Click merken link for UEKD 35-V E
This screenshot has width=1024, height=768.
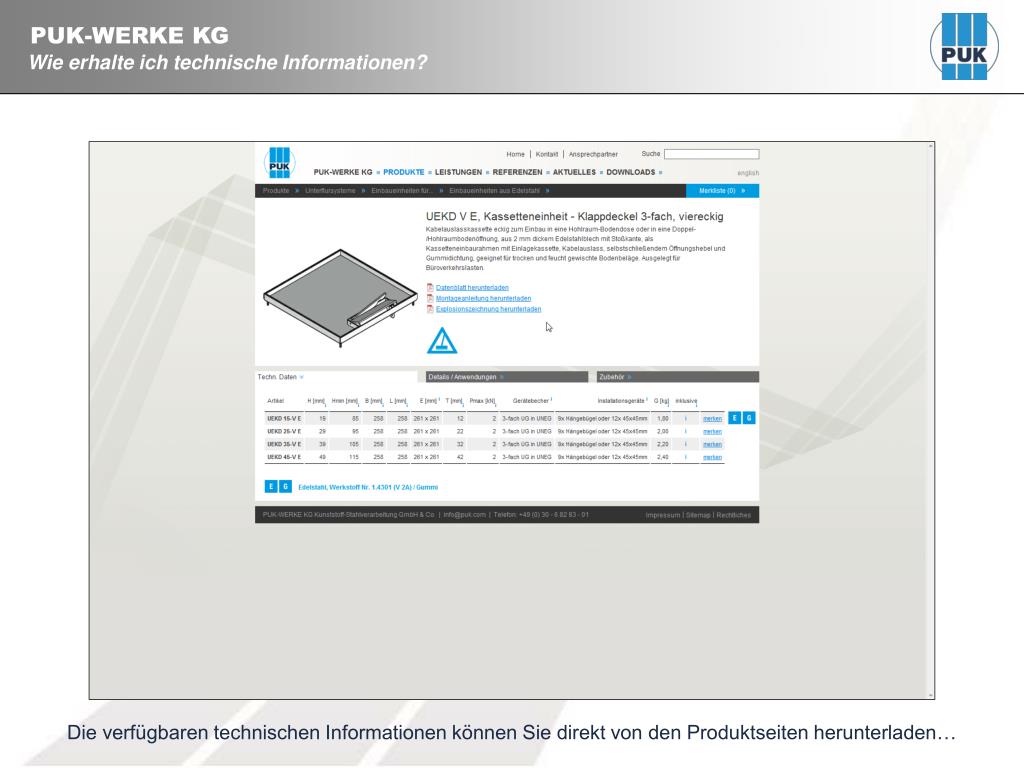click(712, 444)
